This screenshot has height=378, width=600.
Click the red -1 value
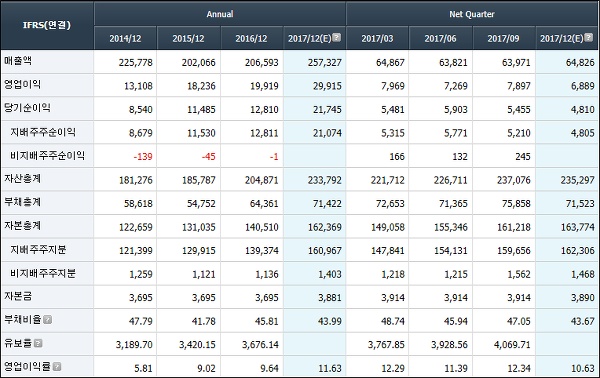click(x=274, y=156)
